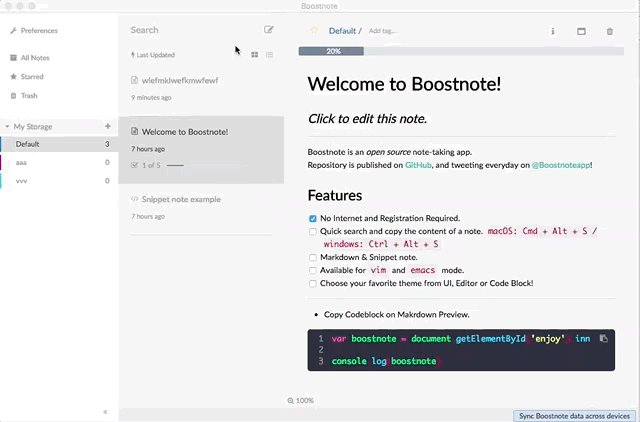Switch to default card list view
Screen dimensions: 640x422
tap(254, 55)
